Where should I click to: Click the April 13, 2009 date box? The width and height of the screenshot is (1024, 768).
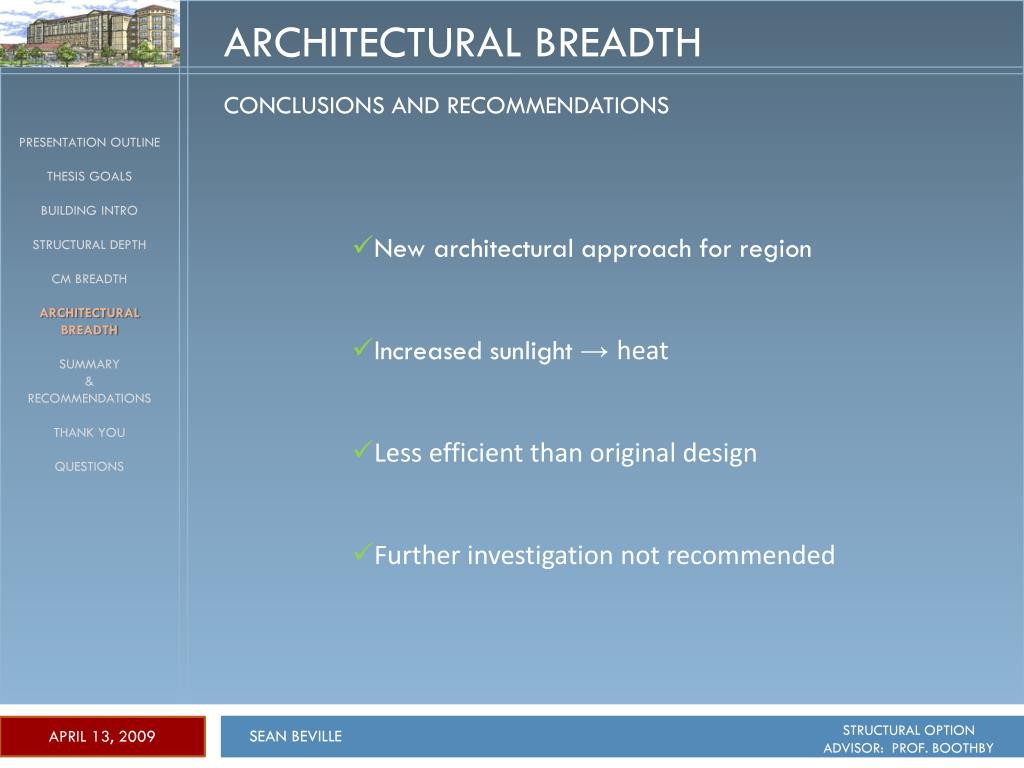click(x=103, y=737)
